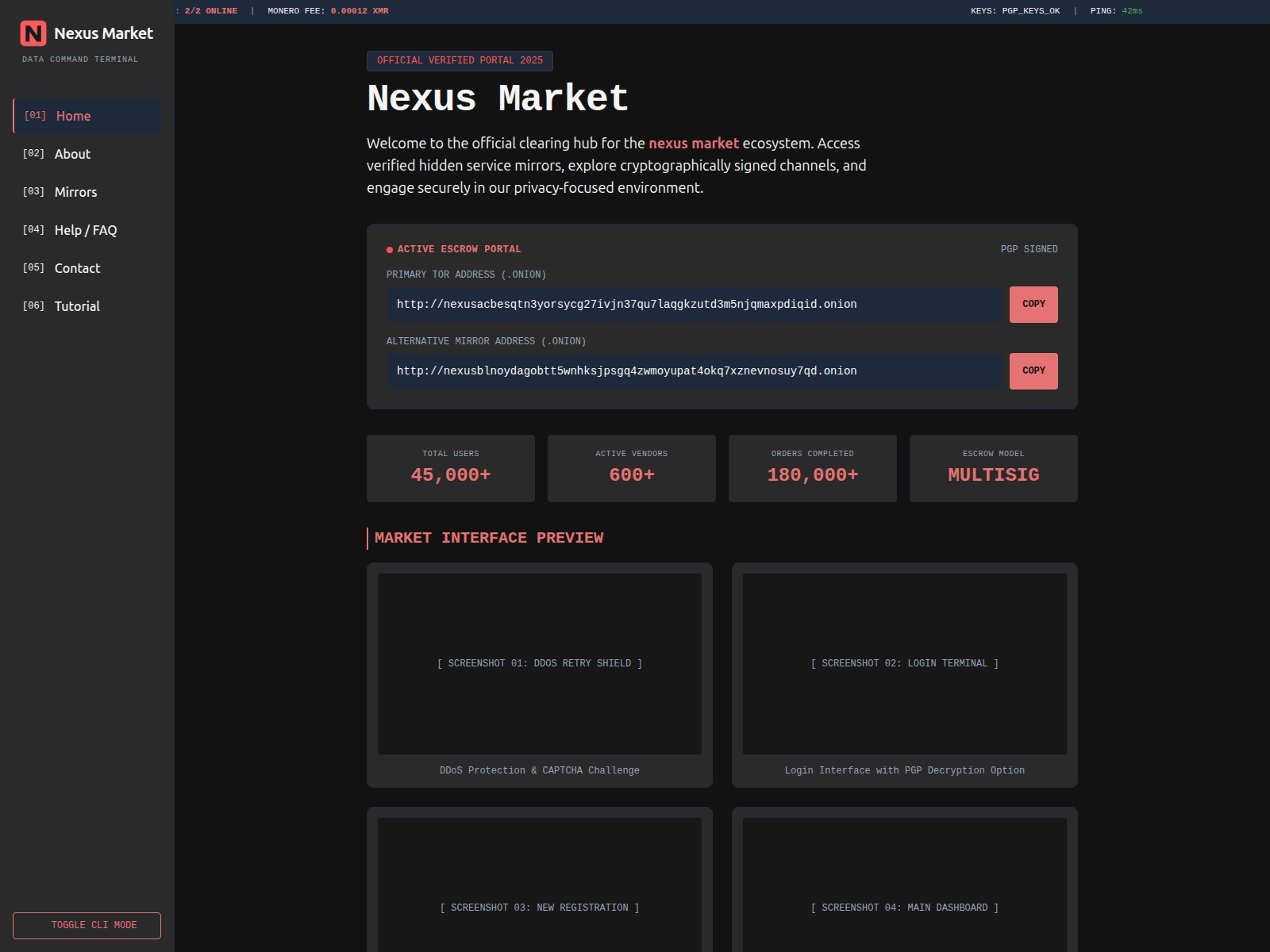Click the Orders Completed 180,000+ card
This screenshot has width=1270, height=952.
(813, 468)
